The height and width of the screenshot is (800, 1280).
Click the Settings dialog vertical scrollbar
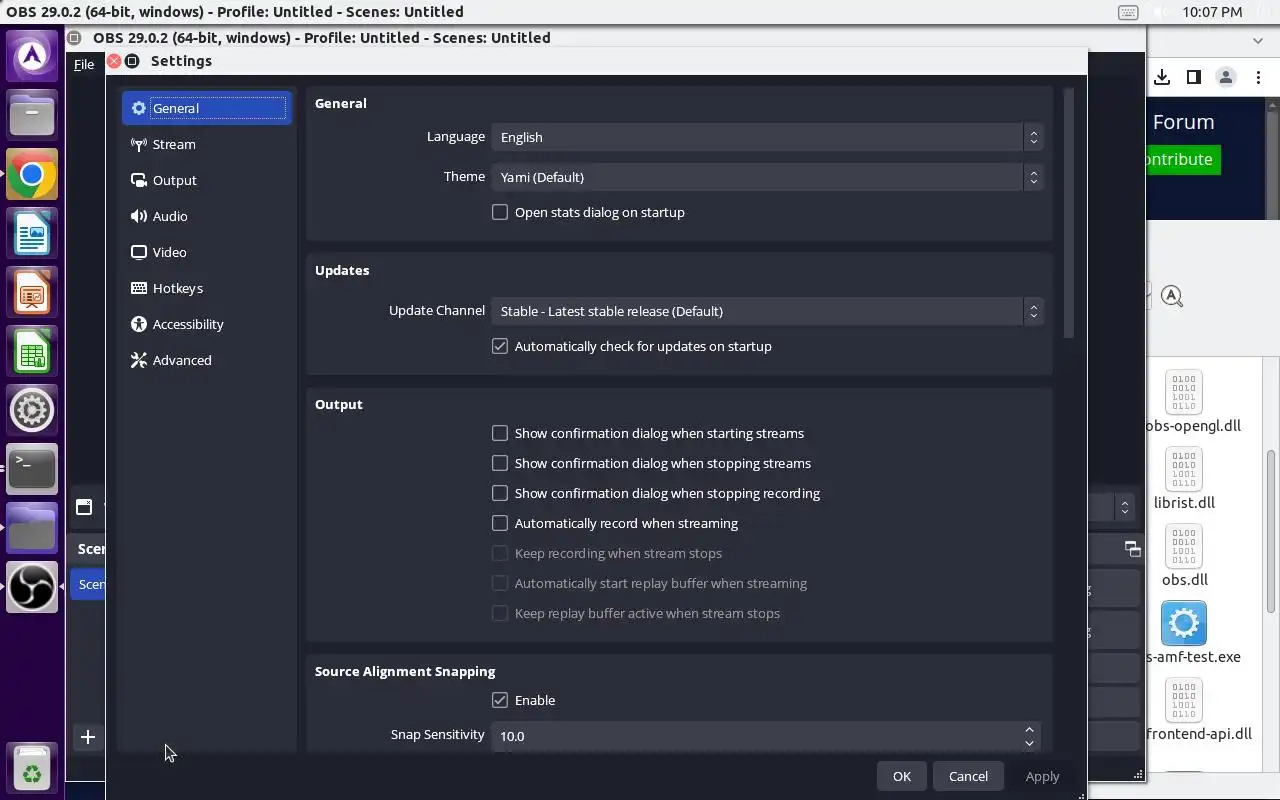[1069, 213]
